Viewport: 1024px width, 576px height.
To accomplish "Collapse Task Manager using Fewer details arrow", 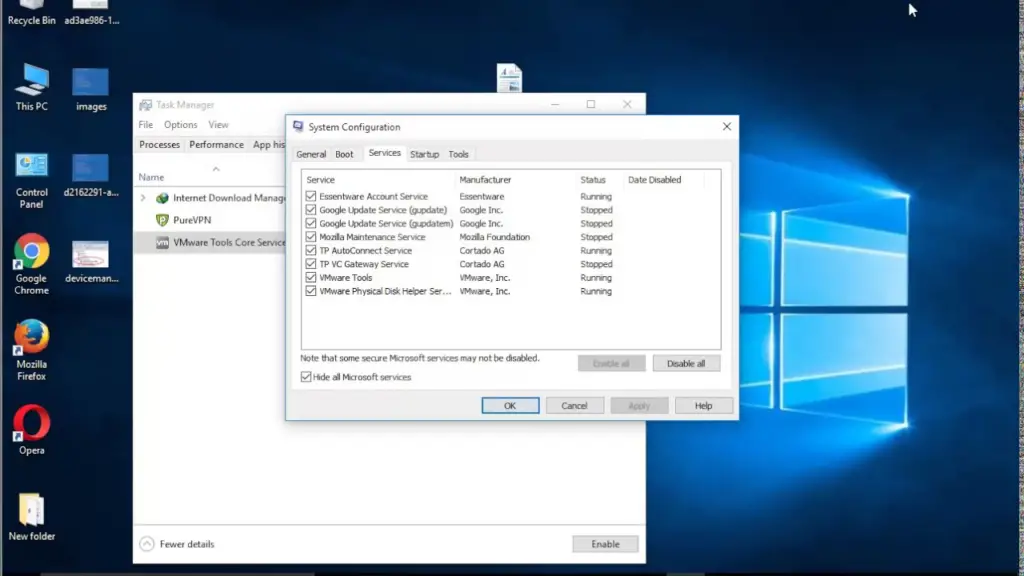I will click(147, 544).
